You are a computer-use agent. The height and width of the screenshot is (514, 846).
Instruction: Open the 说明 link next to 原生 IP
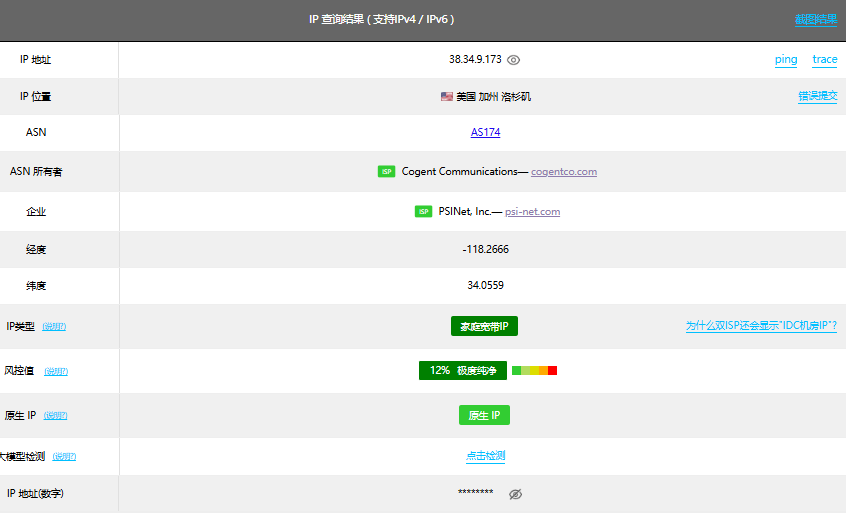[x=56, y=416]
